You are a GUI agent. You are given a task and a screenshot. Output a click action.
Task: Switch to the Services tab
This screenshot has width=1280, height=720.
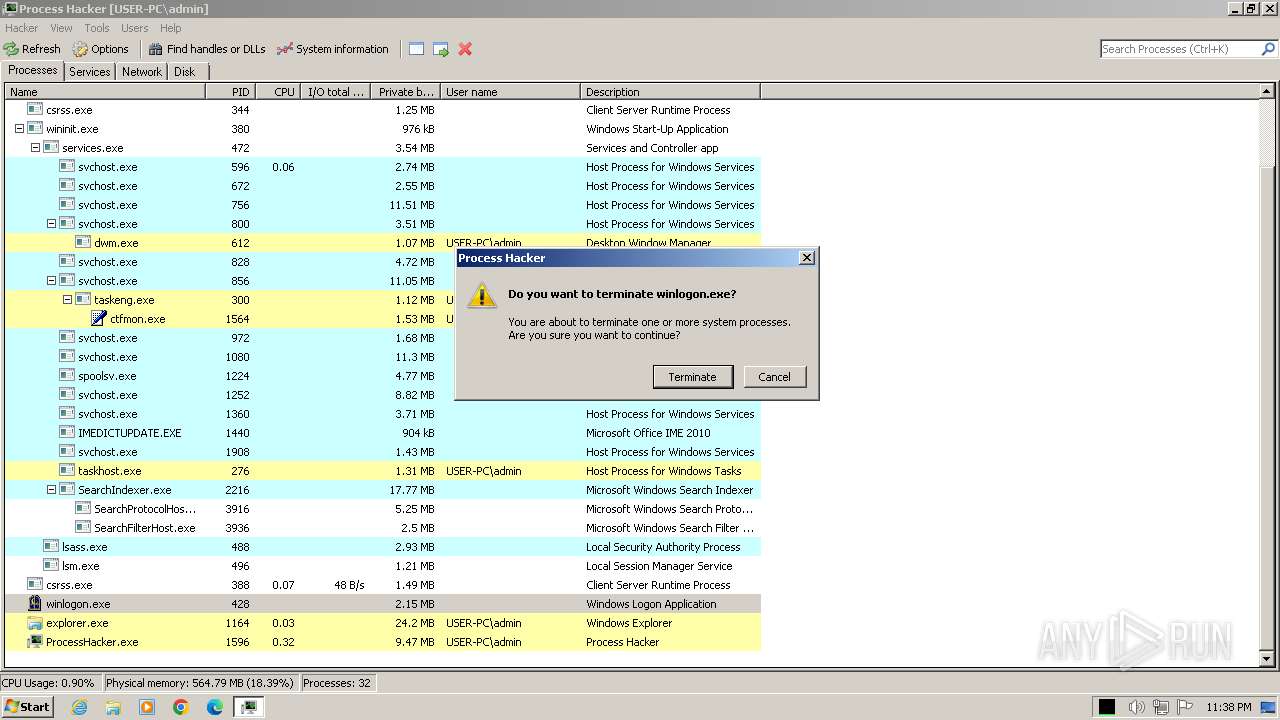pos(90,72)
